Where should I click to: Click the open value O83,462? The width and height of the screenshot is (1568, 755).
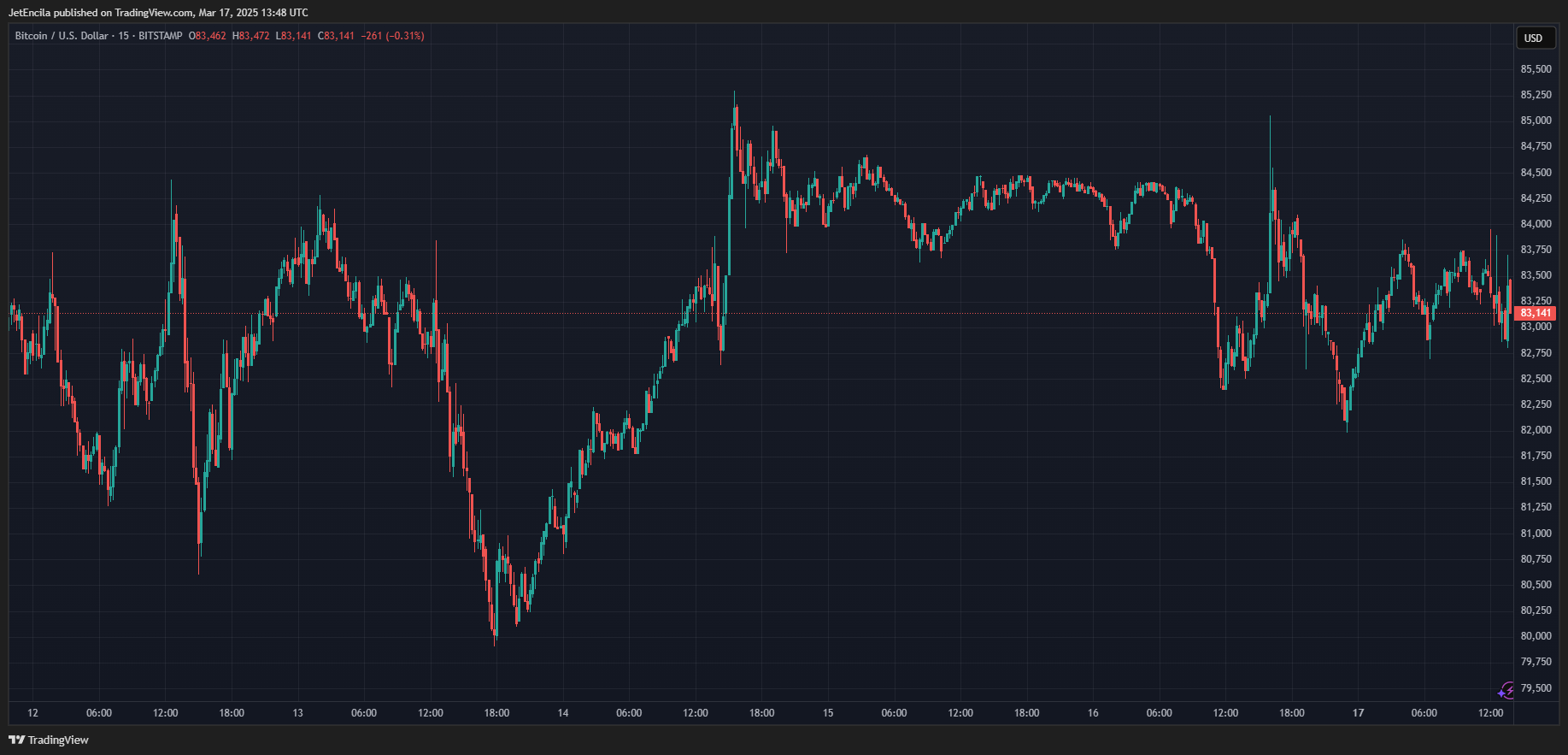click(208, 36)
